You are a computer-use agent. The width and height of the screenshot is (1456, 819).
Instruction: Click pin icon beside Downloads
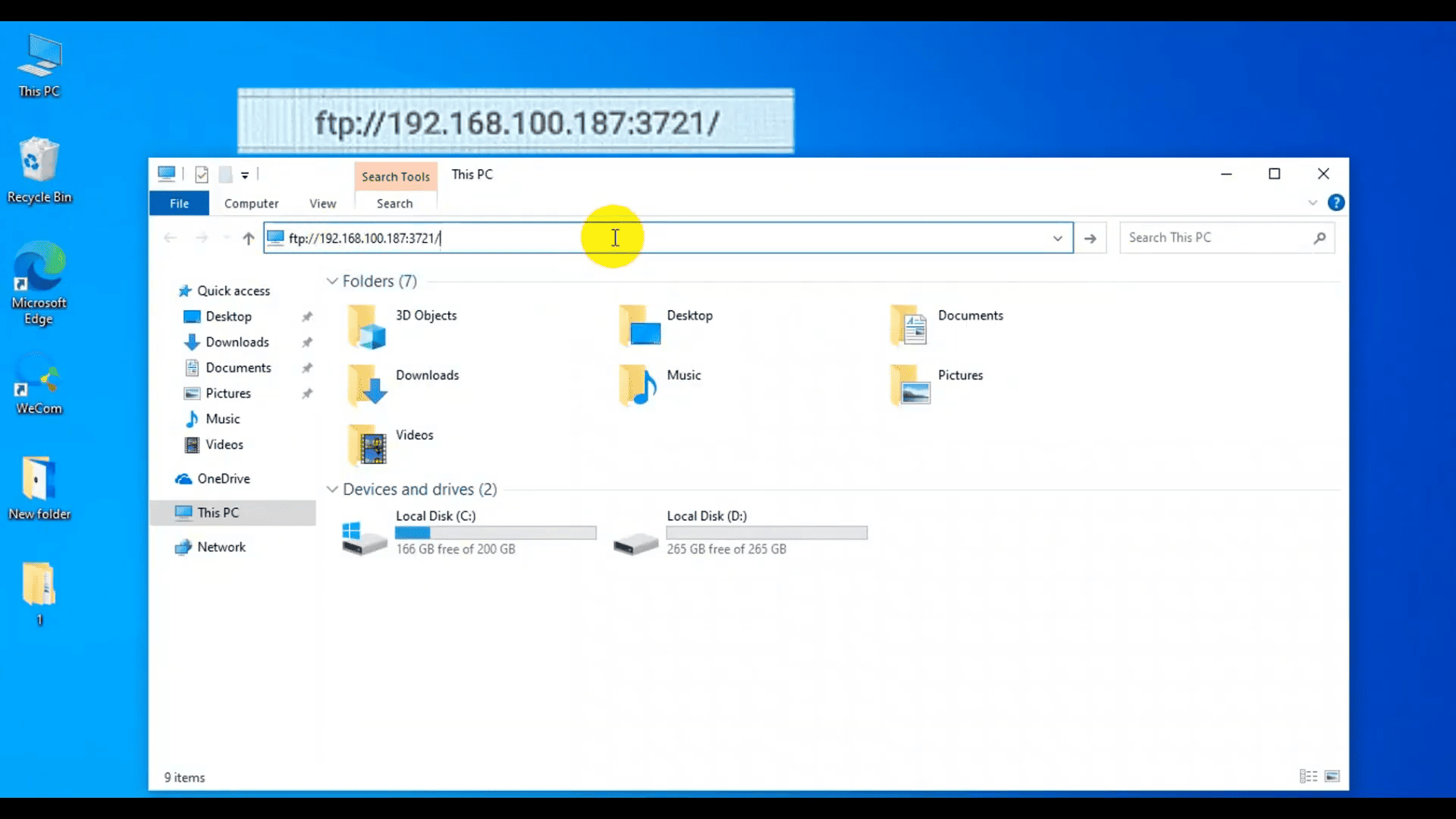pyautogui.click(x=307, y=342)
